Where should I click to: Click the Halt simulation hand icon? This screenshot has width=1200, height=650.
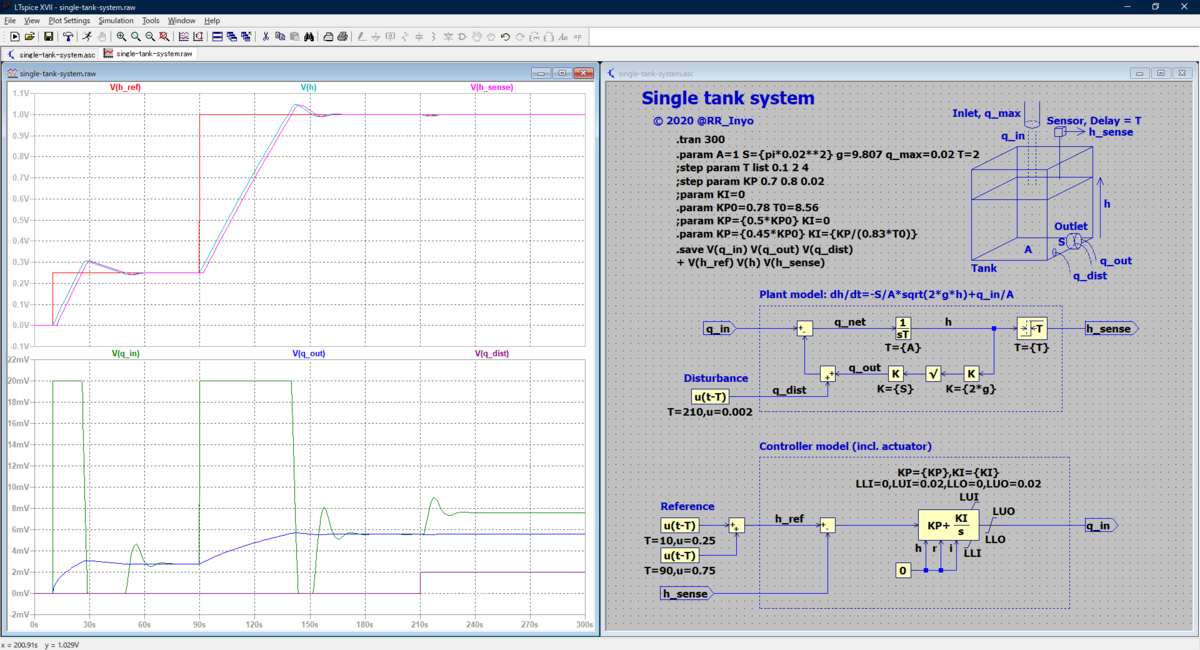pos(102,37)
